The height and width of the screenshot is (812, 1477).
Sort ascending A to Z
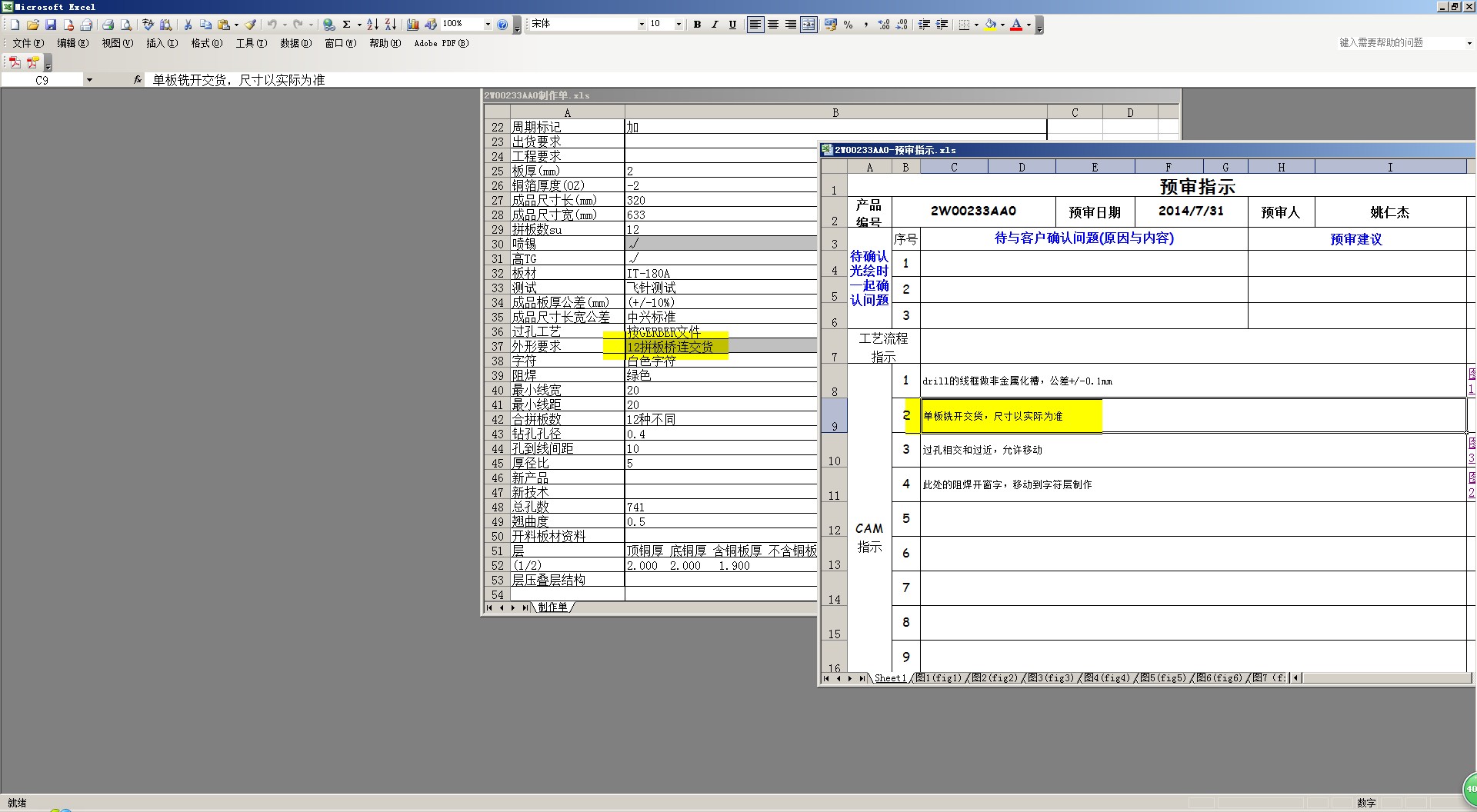372,25
